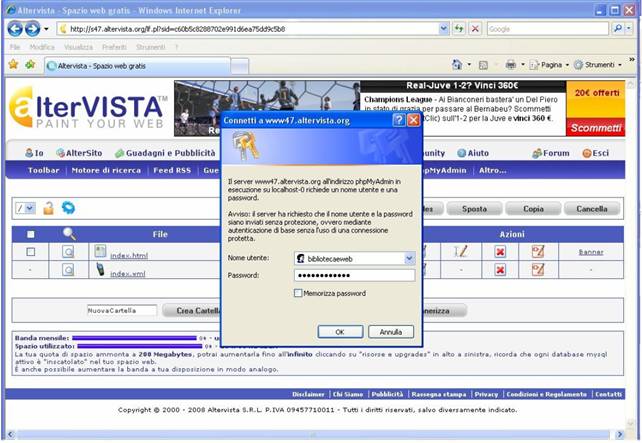Click the Favorites star icon
Viewport: 642px width, 443px height.
(x=14, y=64)
